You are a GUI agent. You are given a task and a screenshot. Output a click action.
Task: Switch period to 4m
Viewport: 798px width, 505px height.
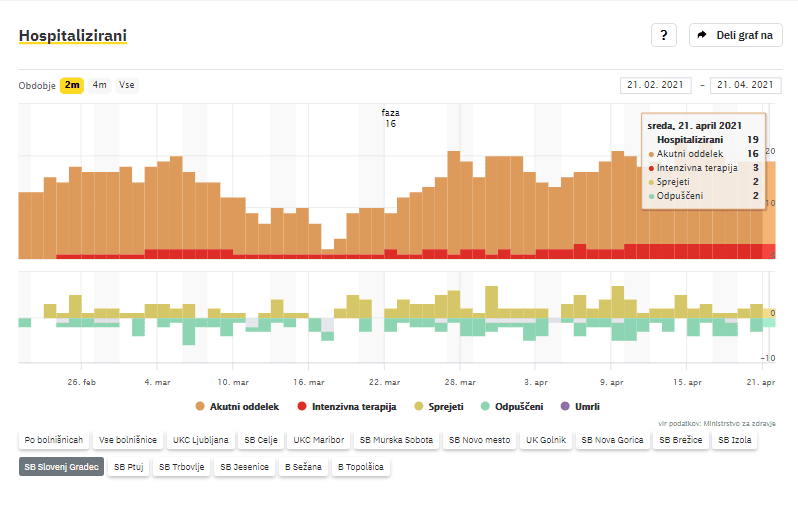click(100, 85)
